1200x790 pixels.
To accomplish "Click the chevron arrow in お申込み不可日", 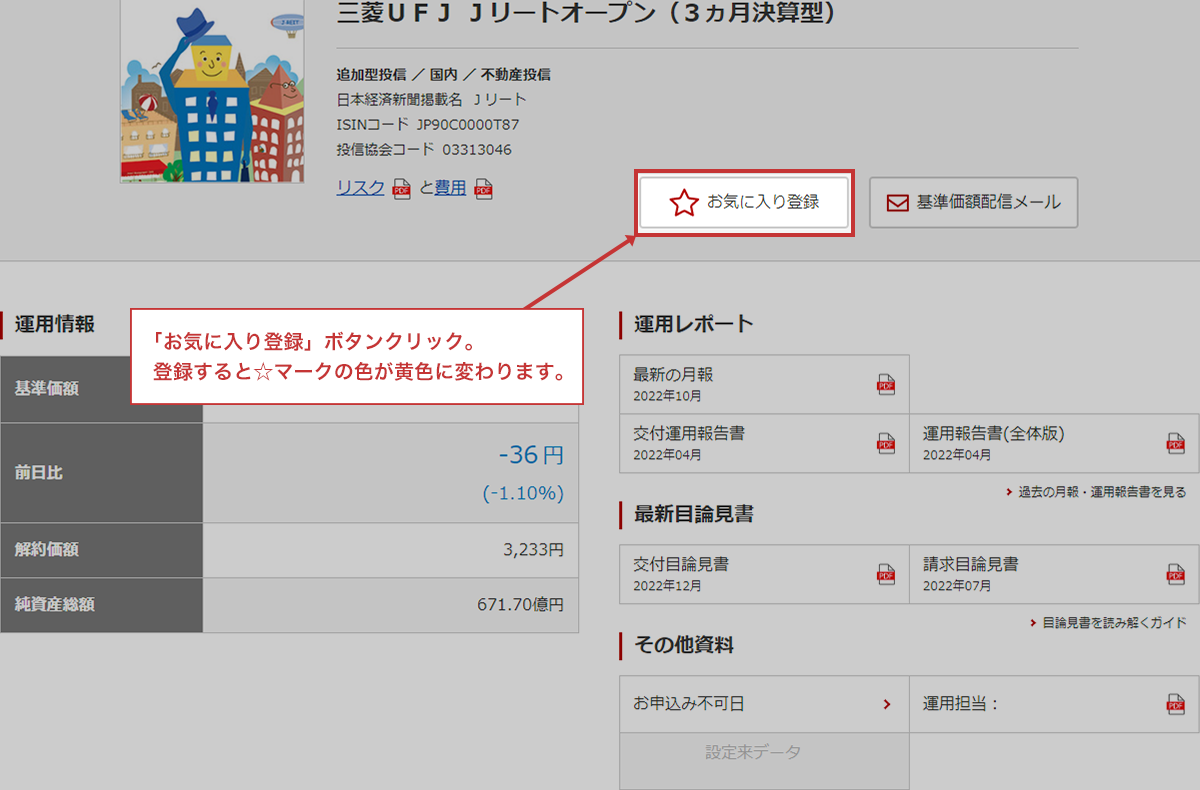I will pos(886,704).
